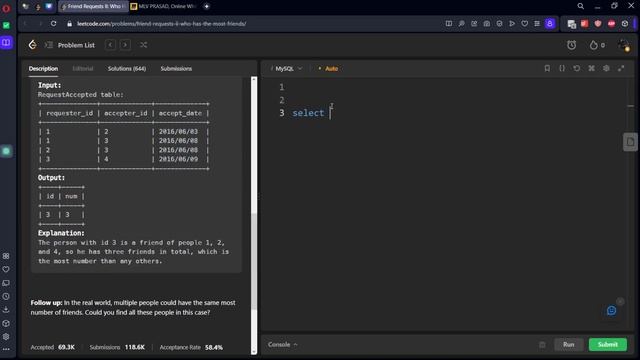The image size is (640, 360).
Task: Expand the editor to fullscreen
Action: pyautogui.click(x=621, y=69)
